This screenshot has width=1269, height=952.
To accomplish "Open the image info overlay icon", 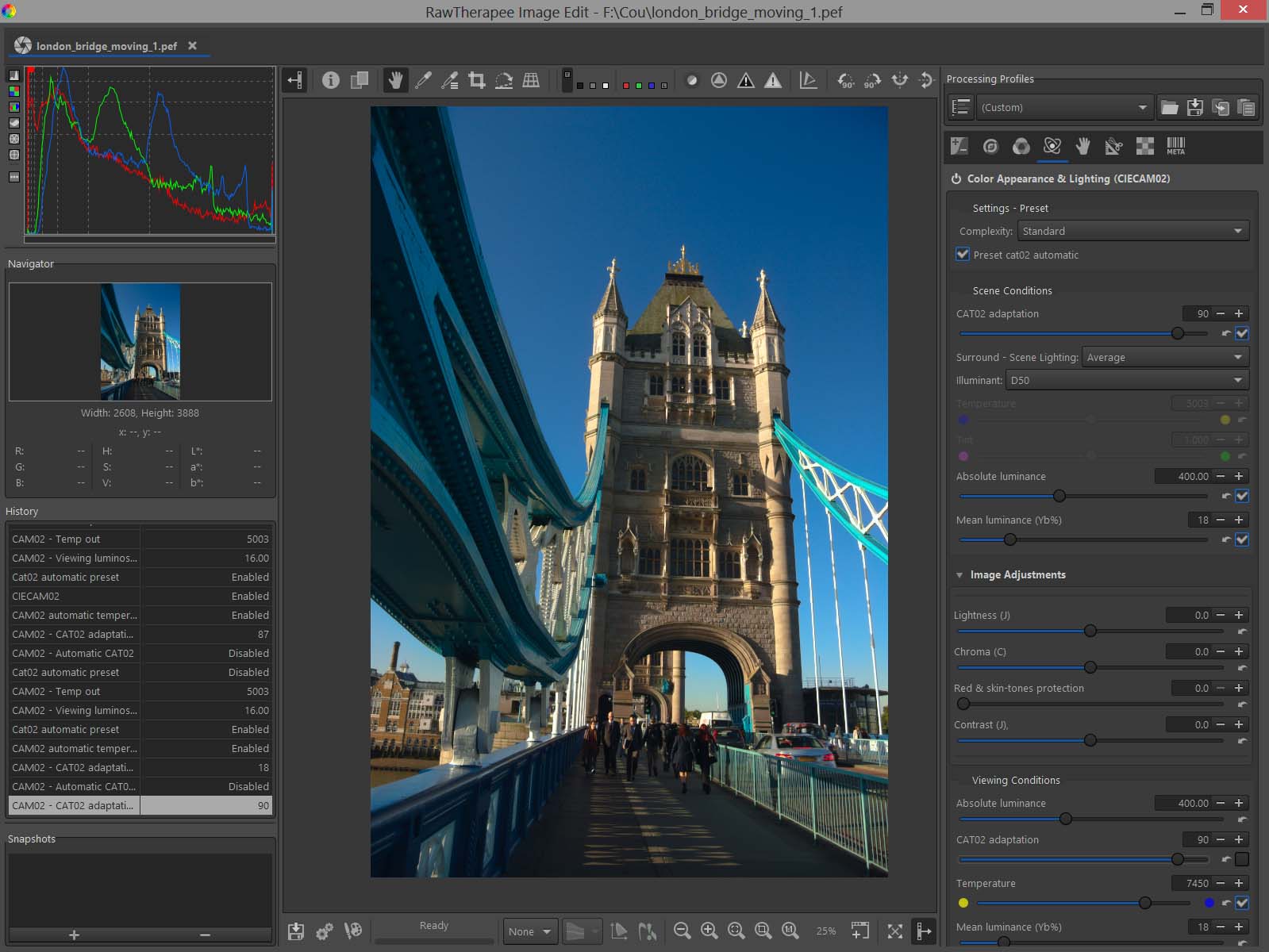I will [x=331, y=80].
